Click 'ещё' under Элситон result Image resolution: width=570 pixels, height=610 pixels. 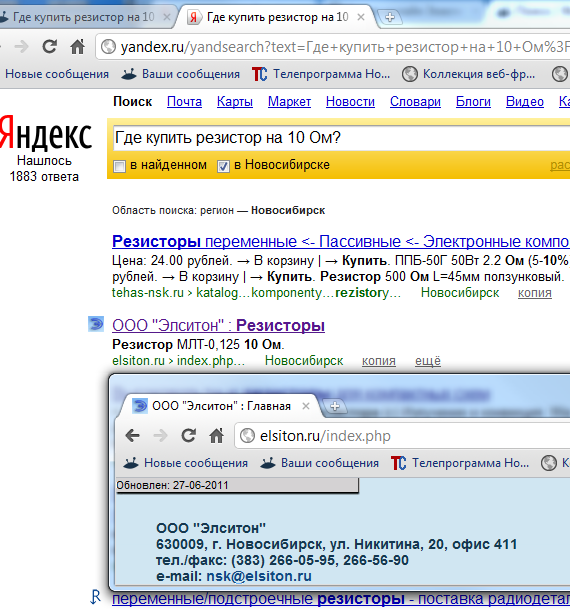point(428,361)
